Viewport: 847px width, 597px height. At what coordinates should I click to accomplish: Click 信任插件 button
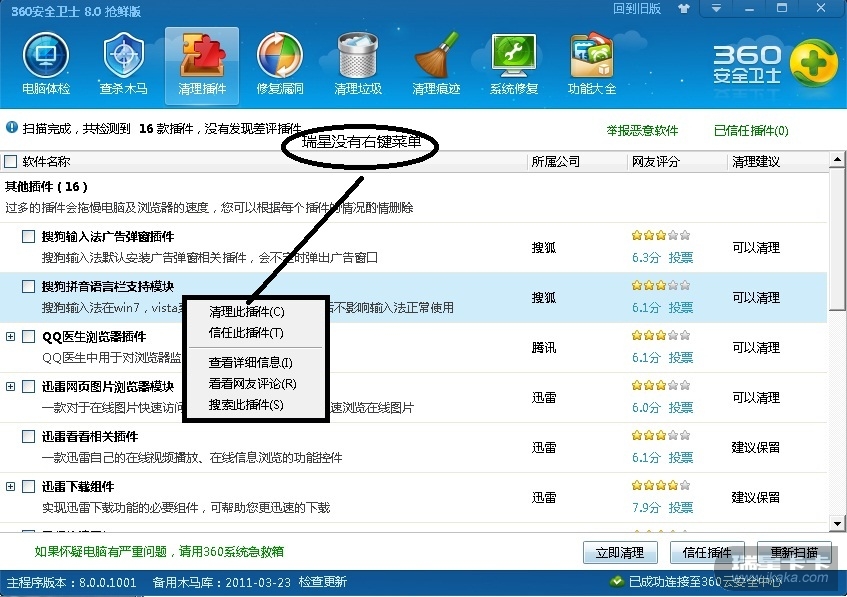pyautogui.click(x=707, y=553)
